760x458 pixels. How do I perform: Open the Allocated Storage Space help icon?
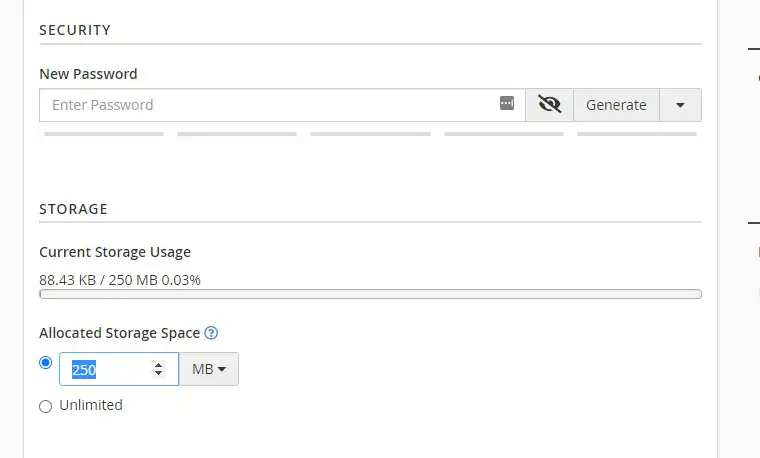211,333
